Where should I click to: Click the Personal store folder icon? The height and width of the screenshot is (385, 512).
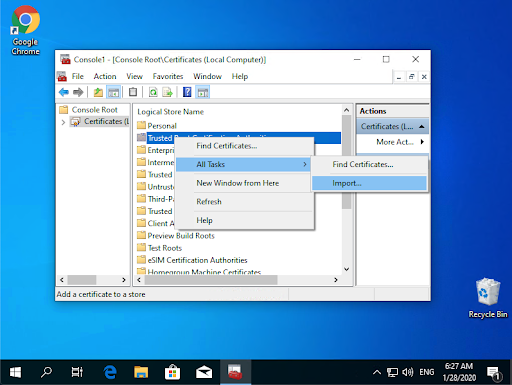tap(142, 125)
